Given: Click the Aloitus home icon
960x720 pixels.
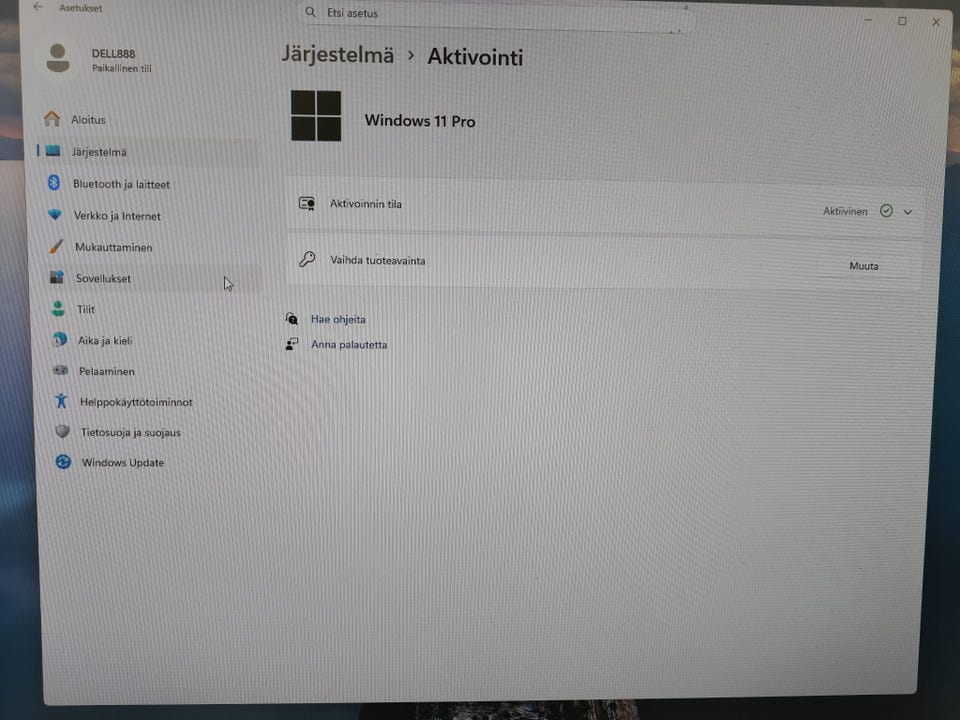Looking at the screenshot, I should point(52,118).
